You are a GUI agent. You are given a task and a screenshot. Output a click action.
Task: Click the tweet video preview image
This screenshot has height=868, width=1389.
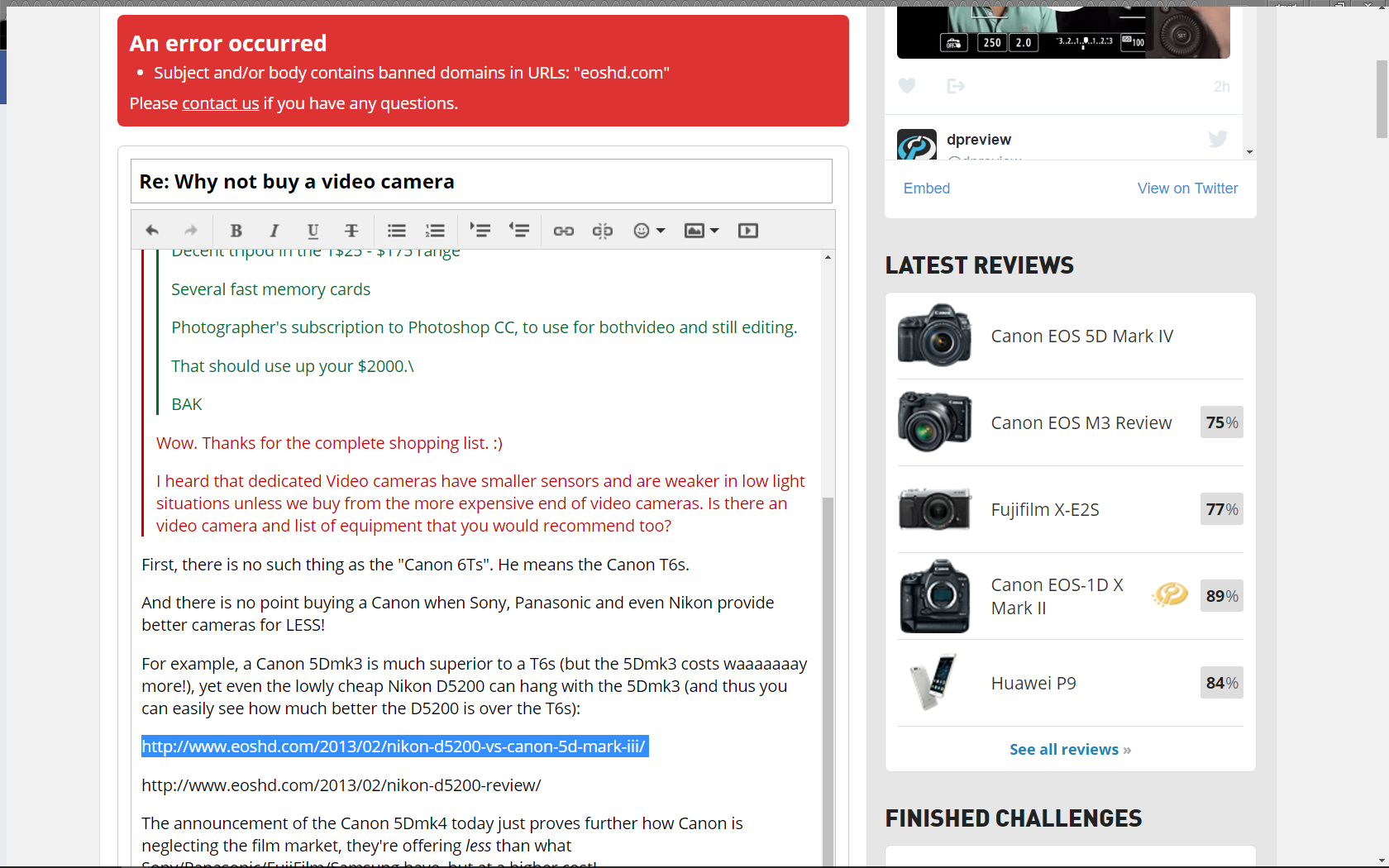1063,32
